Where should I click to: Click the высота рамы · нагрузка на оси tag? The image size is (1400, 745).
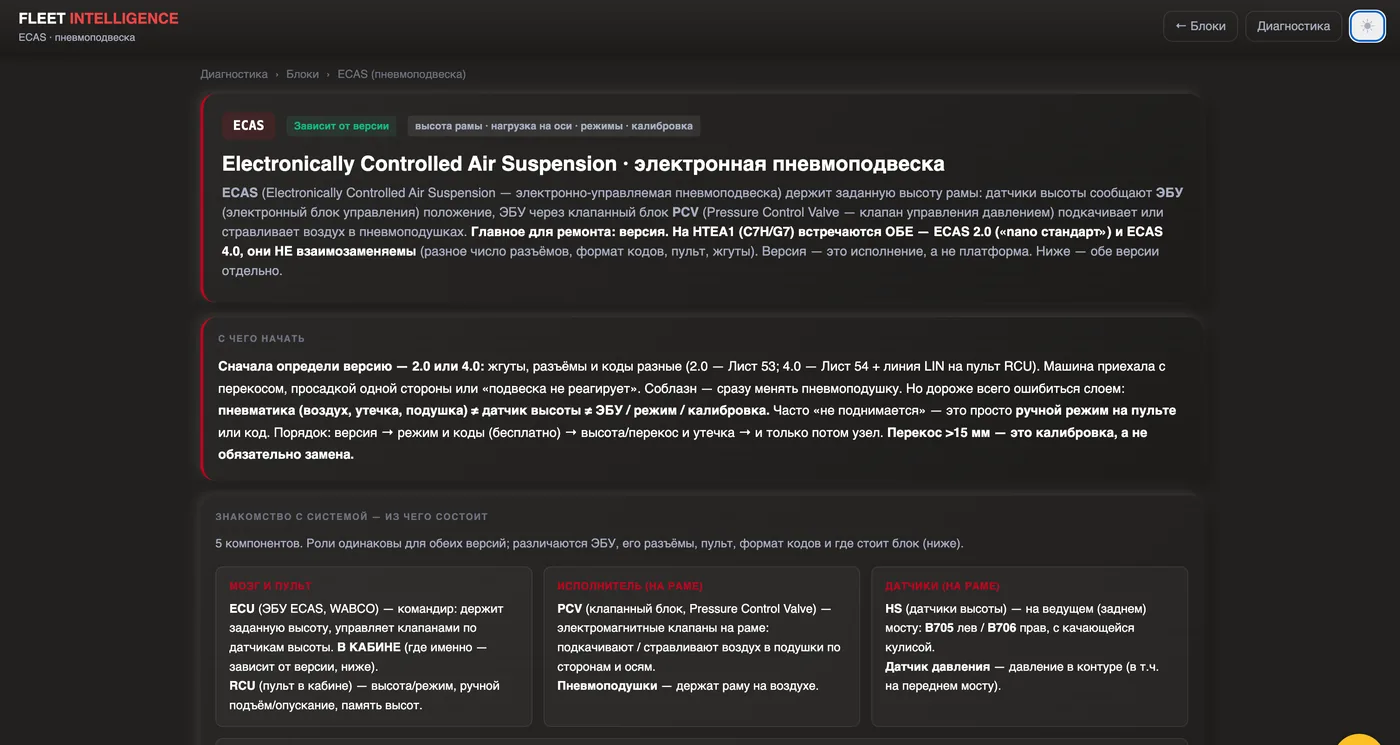pyautogui.click(x=553, y=126)
